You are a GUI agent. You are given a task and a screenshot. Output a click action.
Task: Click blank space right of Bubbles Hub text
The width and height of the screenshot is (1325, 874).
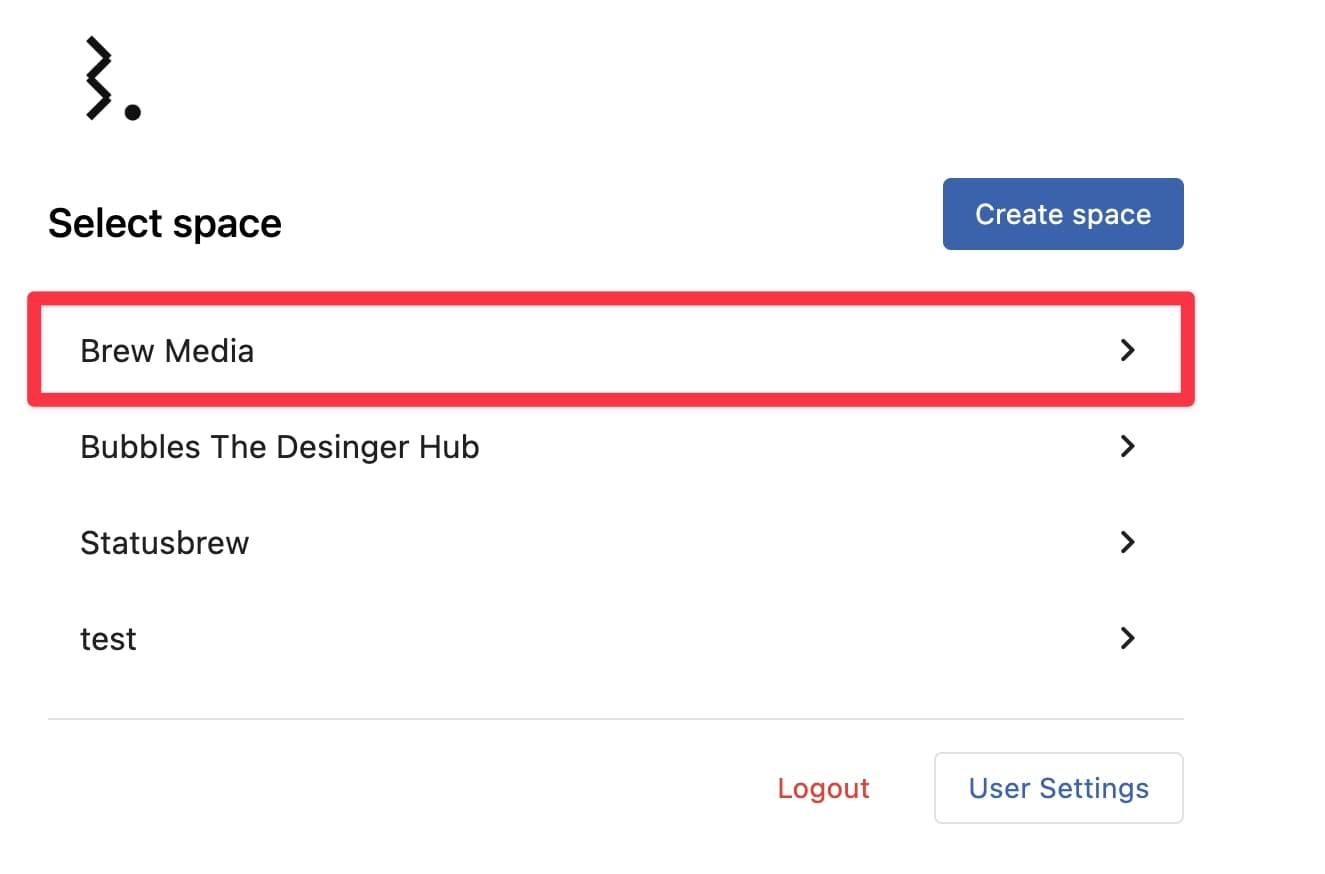tap(780, 447)
